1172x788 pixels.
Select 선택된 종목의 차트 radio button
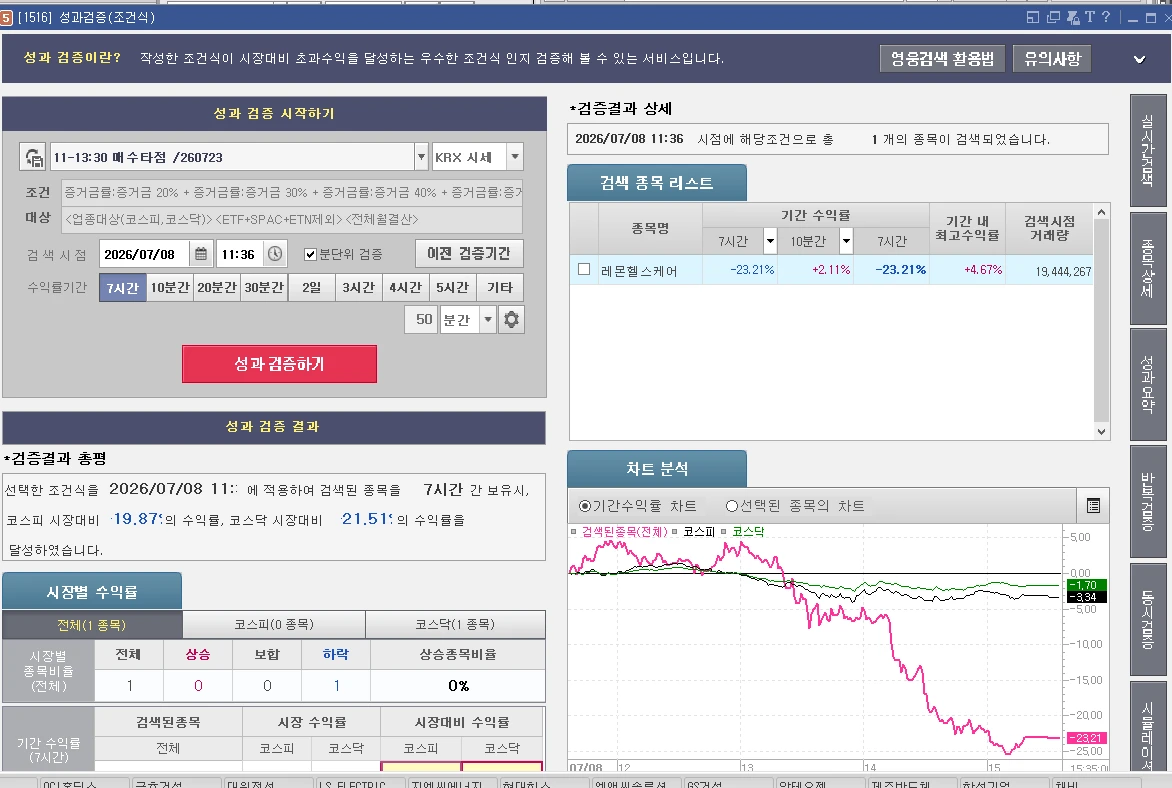pyautogui.click(x=732, y=506)
